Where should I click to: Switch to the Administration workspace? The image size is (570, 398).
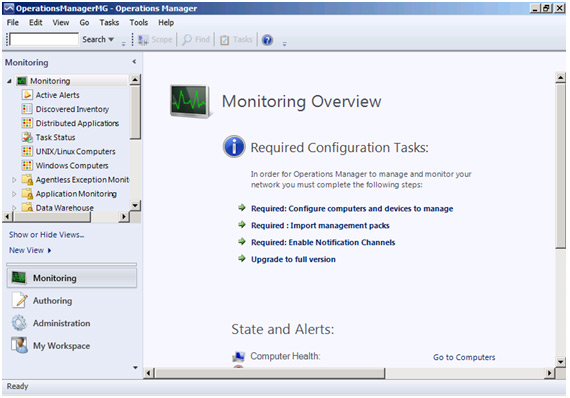[72, 323]
